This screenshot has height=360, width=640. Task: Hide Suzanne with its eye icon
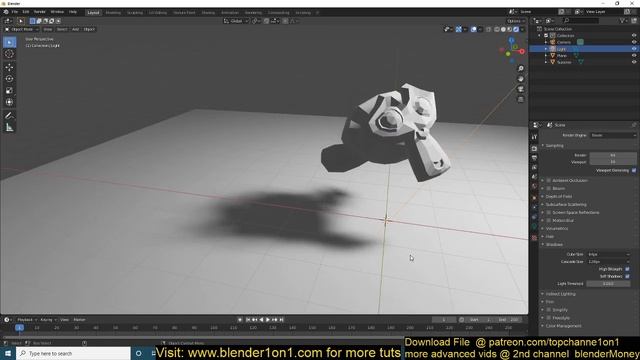[634, 62]
